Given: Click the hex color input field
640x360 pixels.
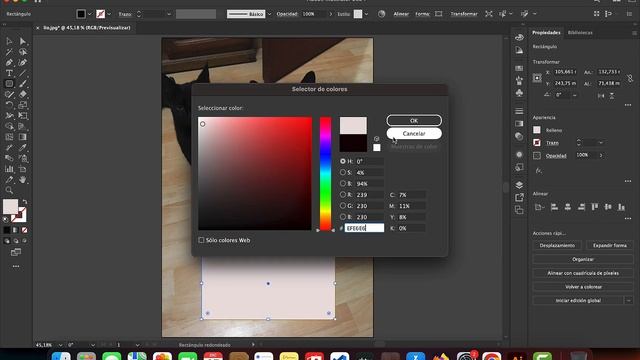Looking at the screenshot, I should (364, 228).
